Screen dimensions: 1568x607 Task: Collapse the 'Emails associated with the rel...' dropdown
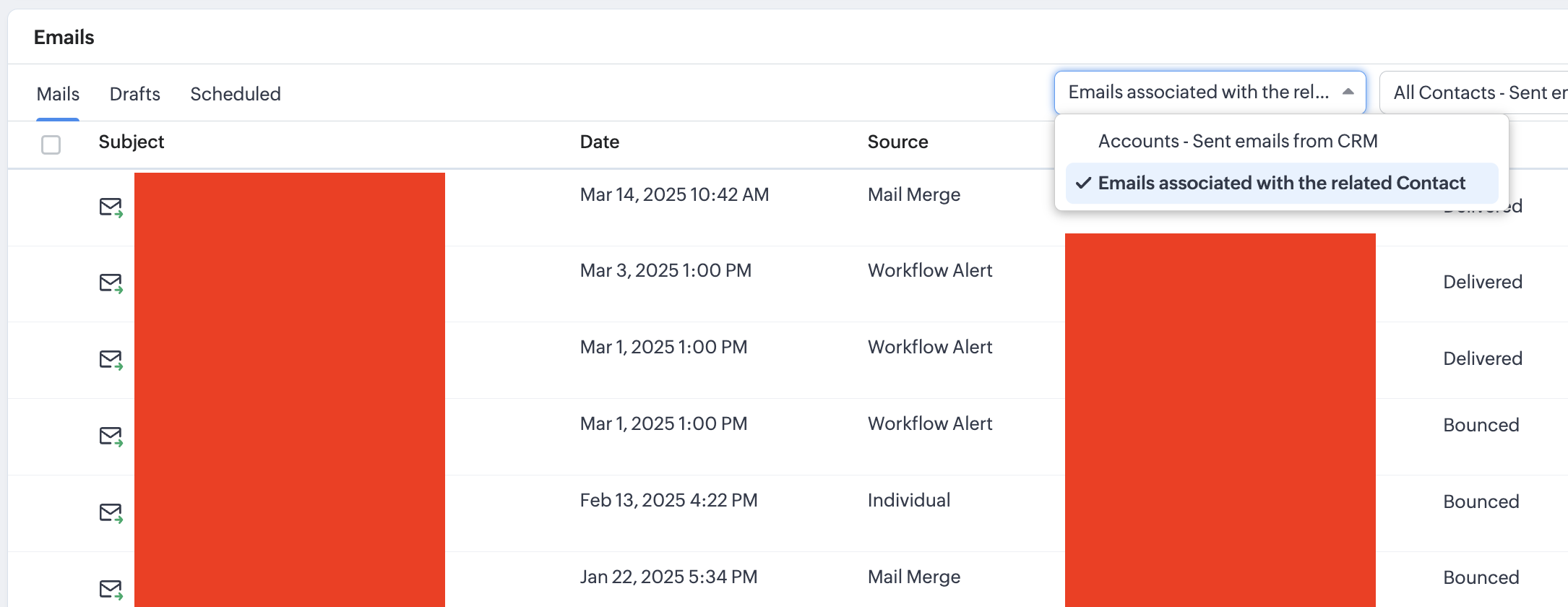[x=1199, y=92]
